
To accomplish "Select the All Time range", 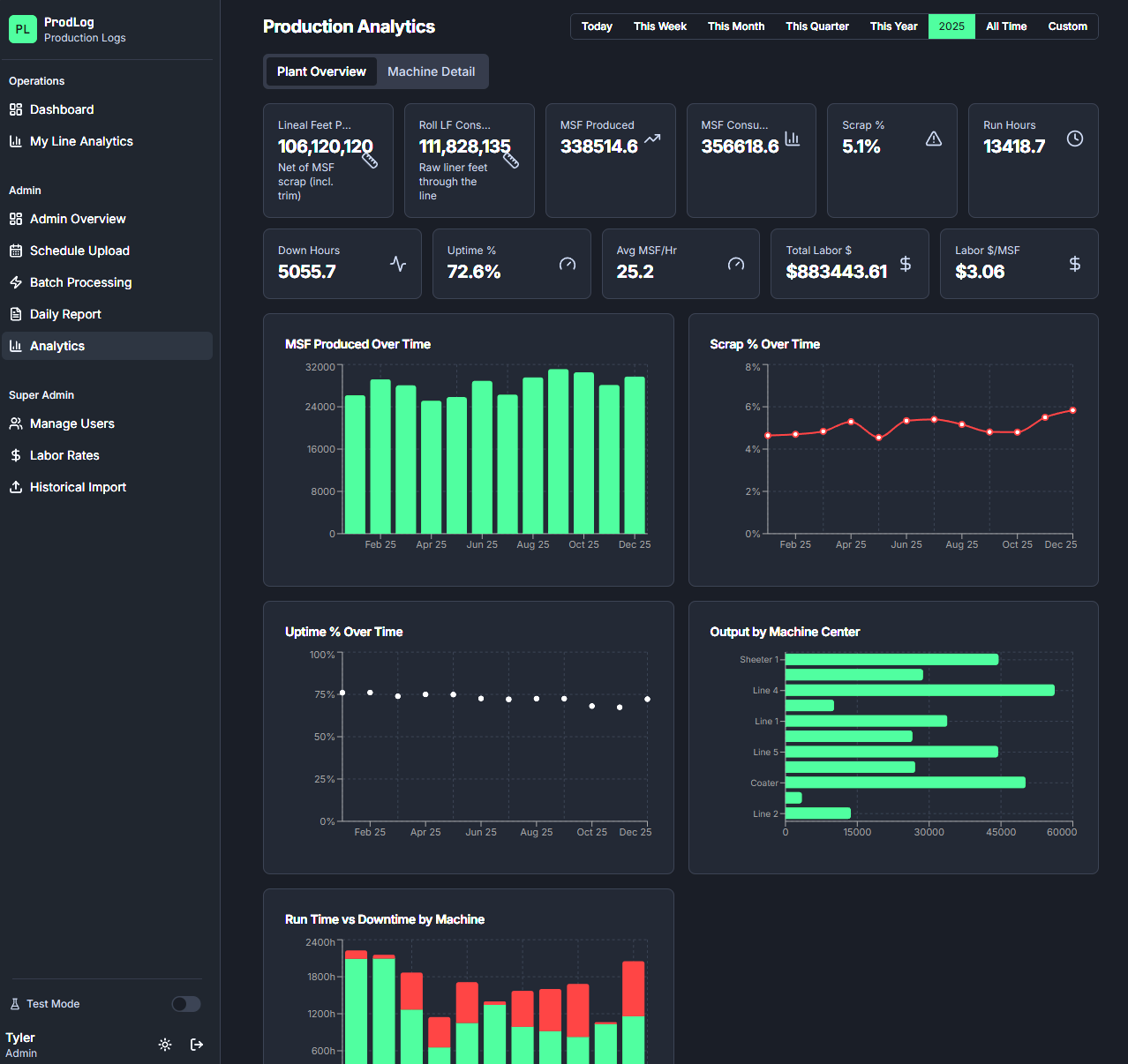I will tap(1006, 26).
